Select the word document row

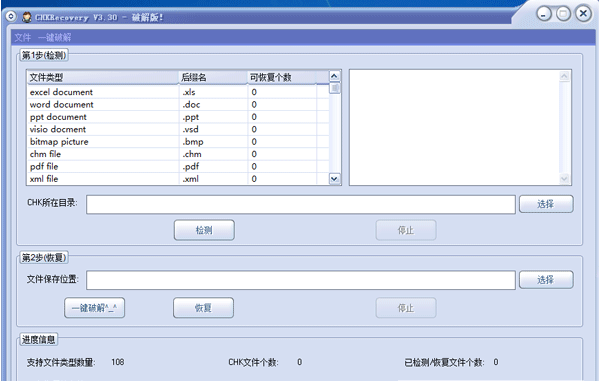(178, 104)
